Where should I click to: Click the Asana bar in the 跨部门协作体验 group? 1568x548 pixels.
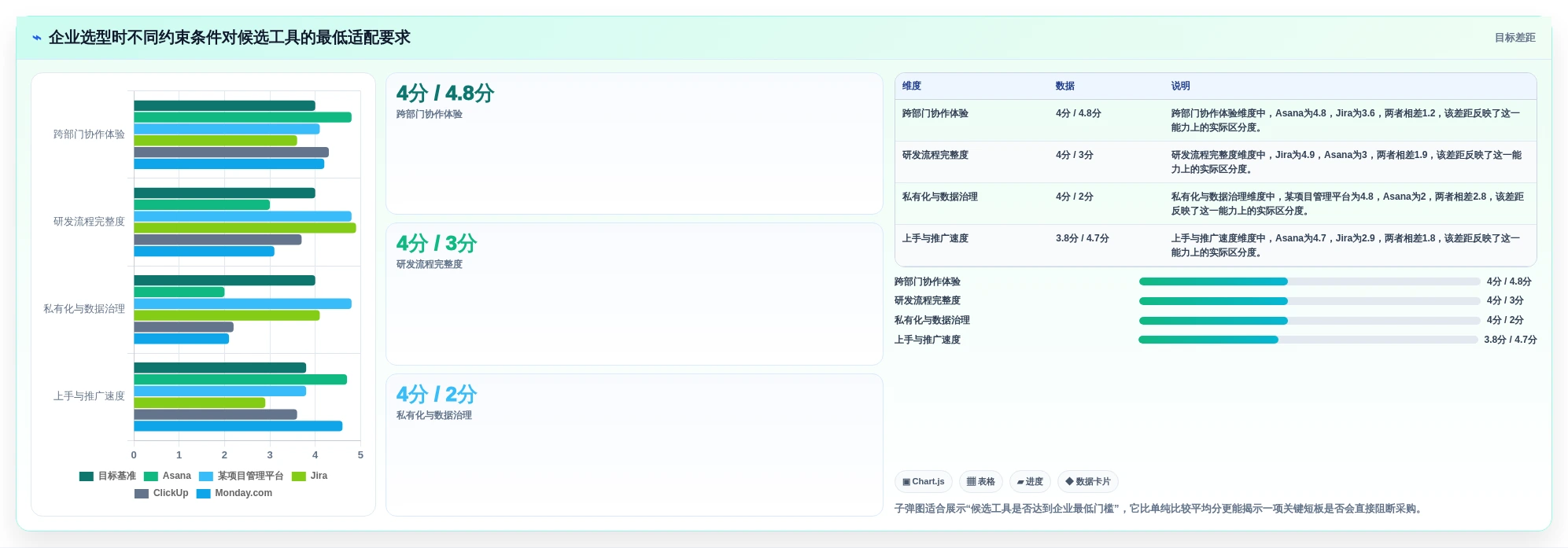pyautogui.click(x=242, y=117)
